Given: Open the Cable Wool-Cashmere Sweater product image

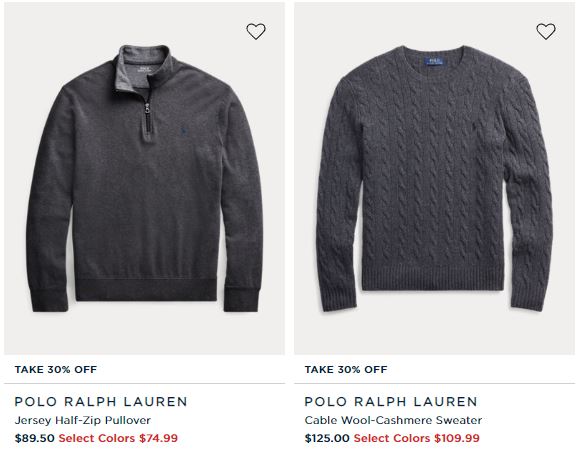Looking at the screenshot, I should [x=434, y=178].
